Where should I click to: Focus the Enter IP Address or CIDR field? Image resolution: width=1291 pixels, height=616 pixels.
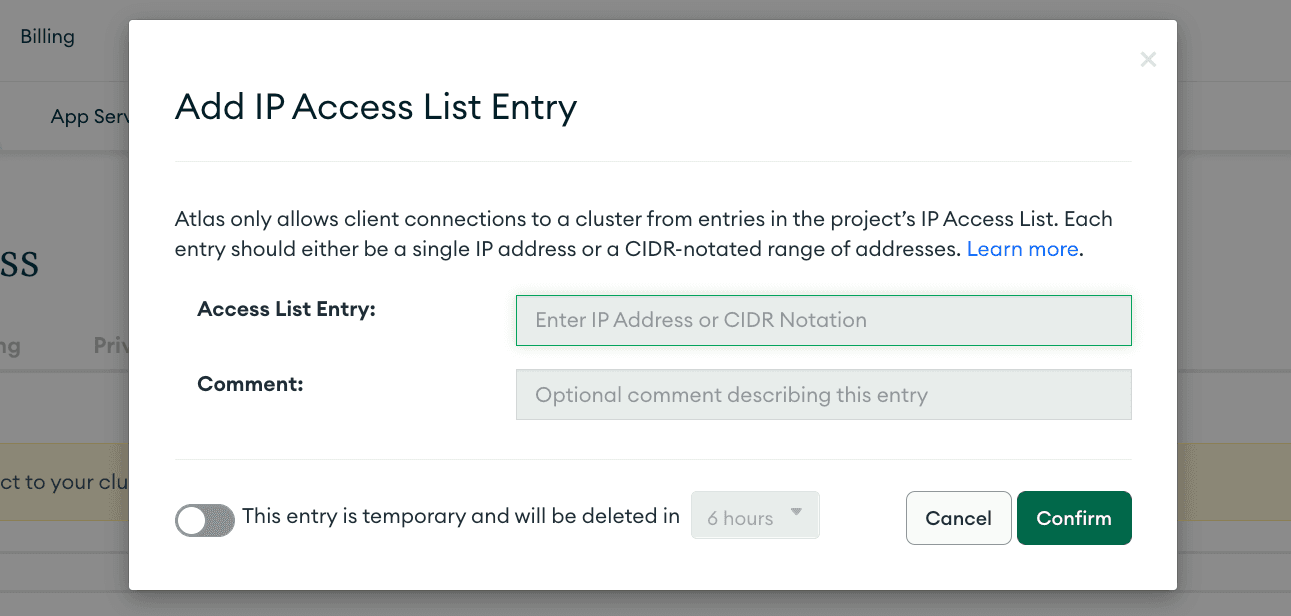[823, 320]
